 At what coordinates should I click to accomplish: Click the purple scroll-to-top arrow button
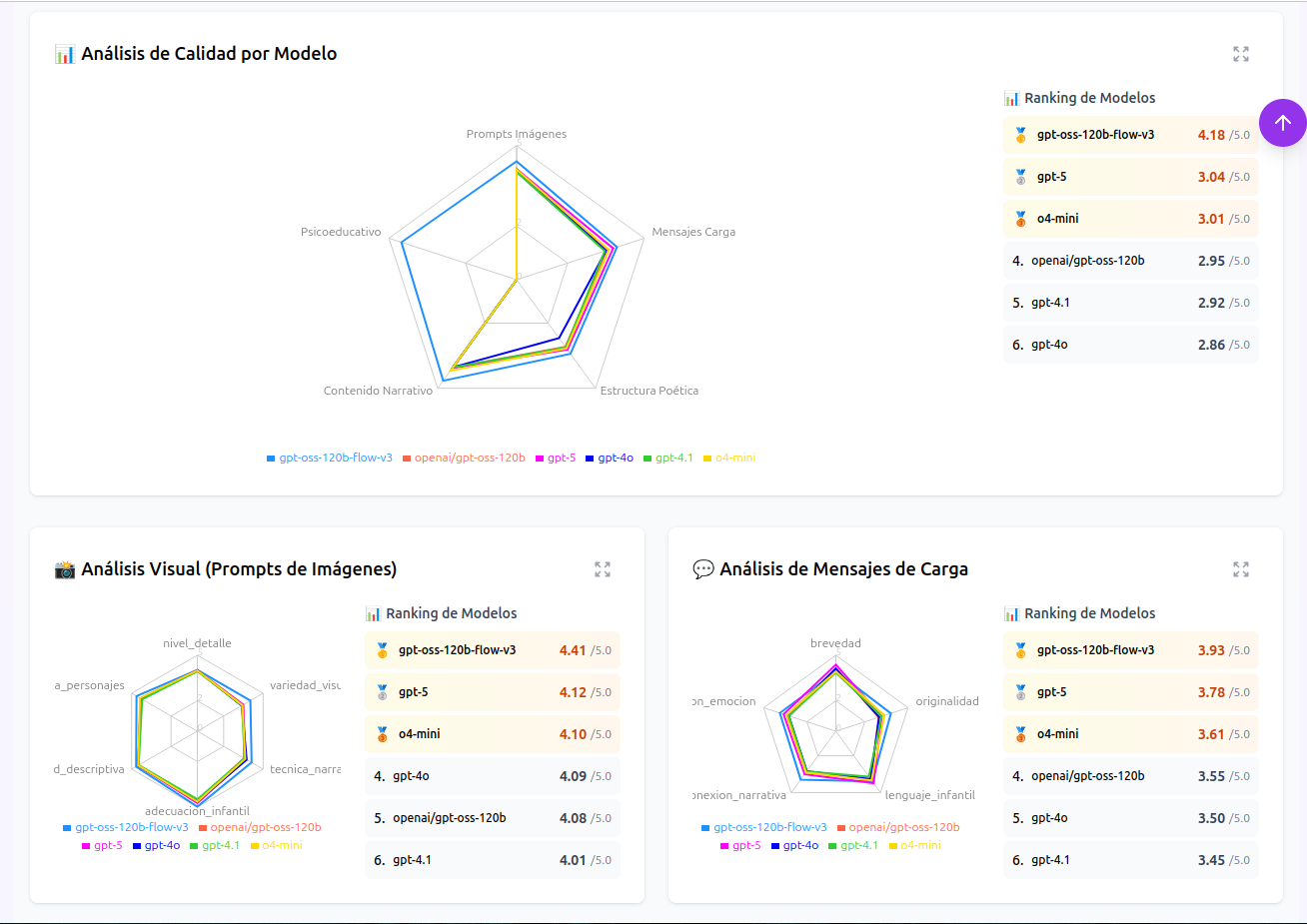click(x=1283, y=123)
